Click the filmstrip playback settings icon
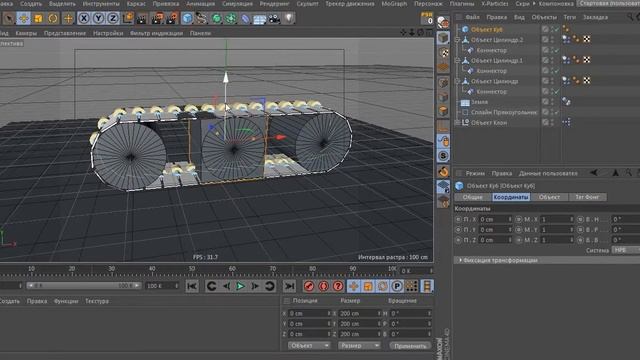640x360 pixels. click(x=427, y=286)
